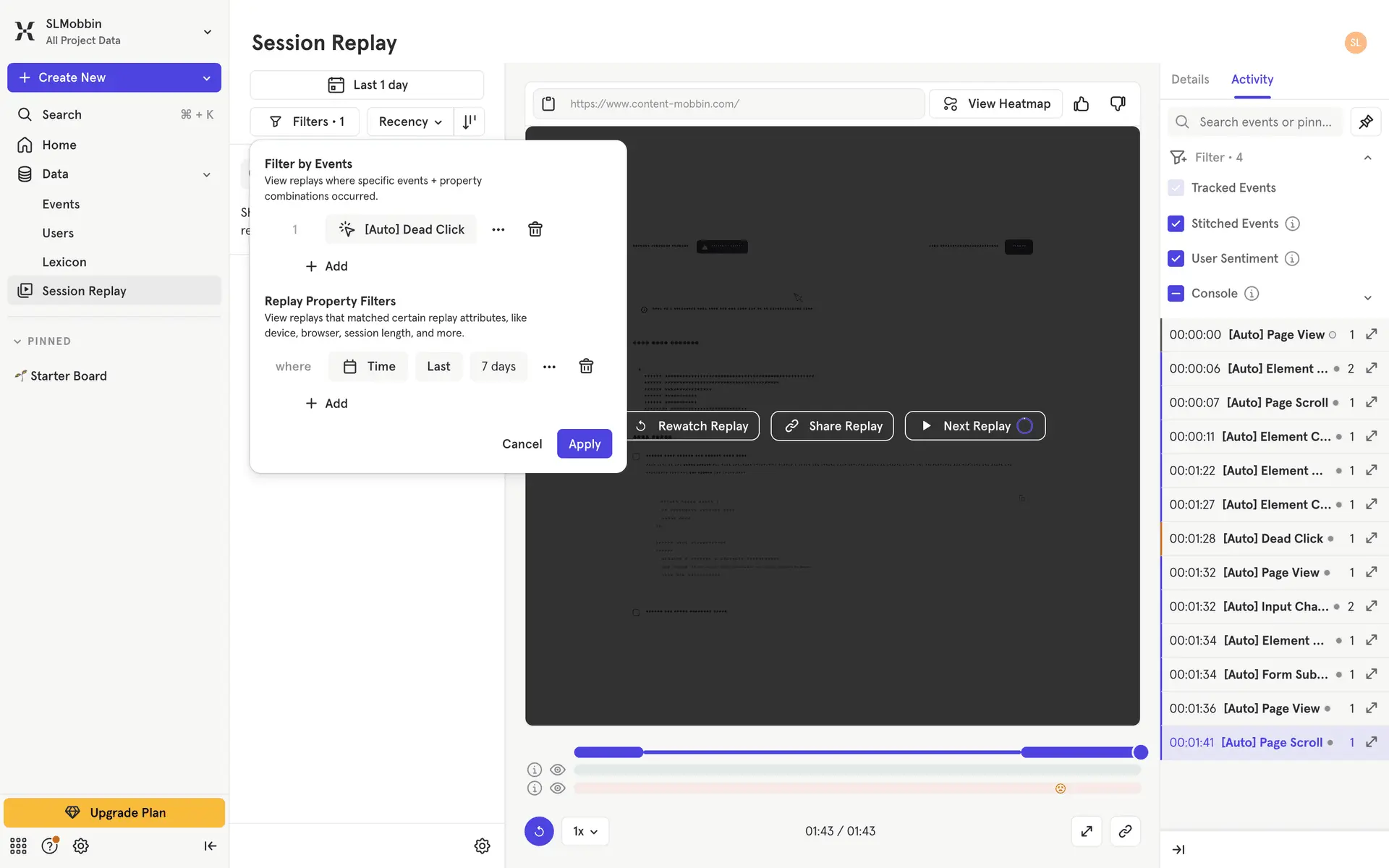
Task: Toggle the Console checkbox
Action: (1176, 293)
